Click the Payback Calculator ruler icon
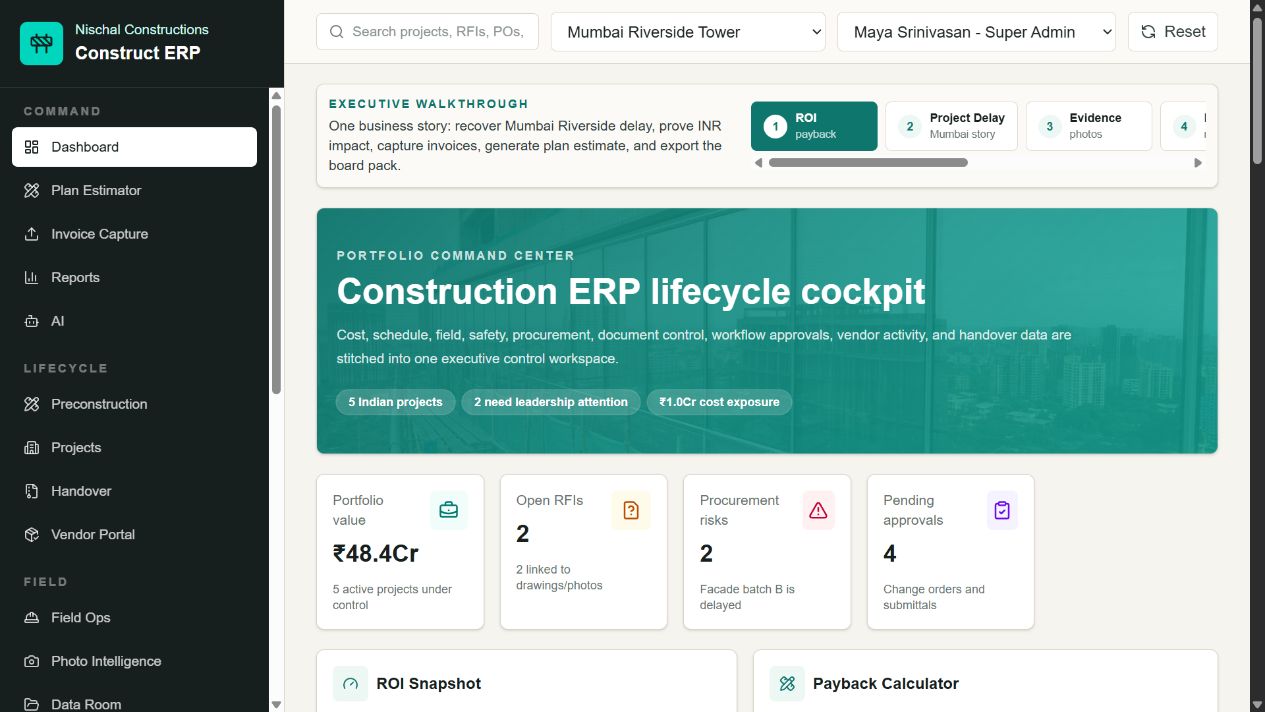1265x712 pixels. point(787,684)
